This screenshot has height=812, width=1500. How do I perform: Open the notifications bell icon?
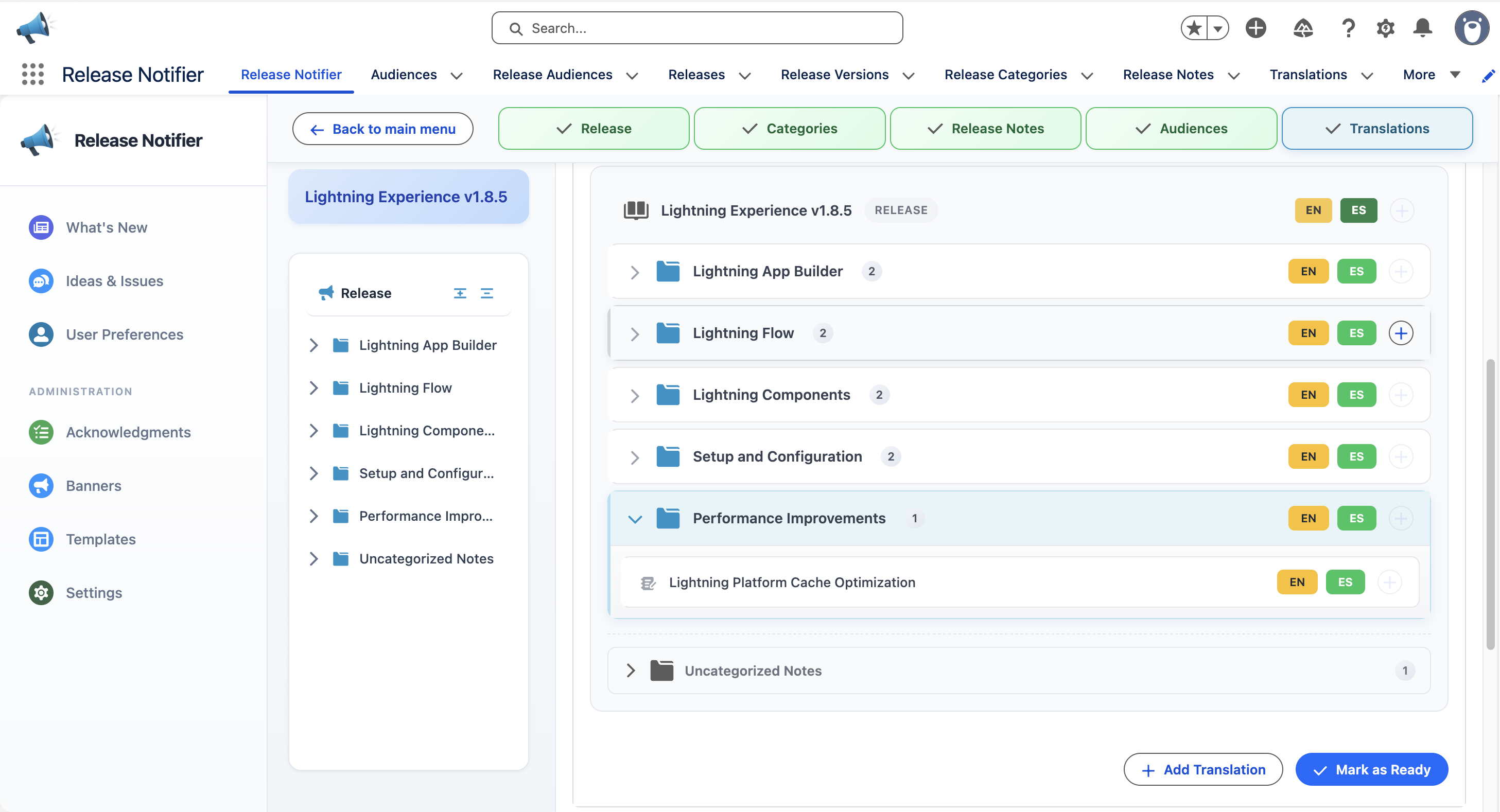click(x=1423, y=27)
